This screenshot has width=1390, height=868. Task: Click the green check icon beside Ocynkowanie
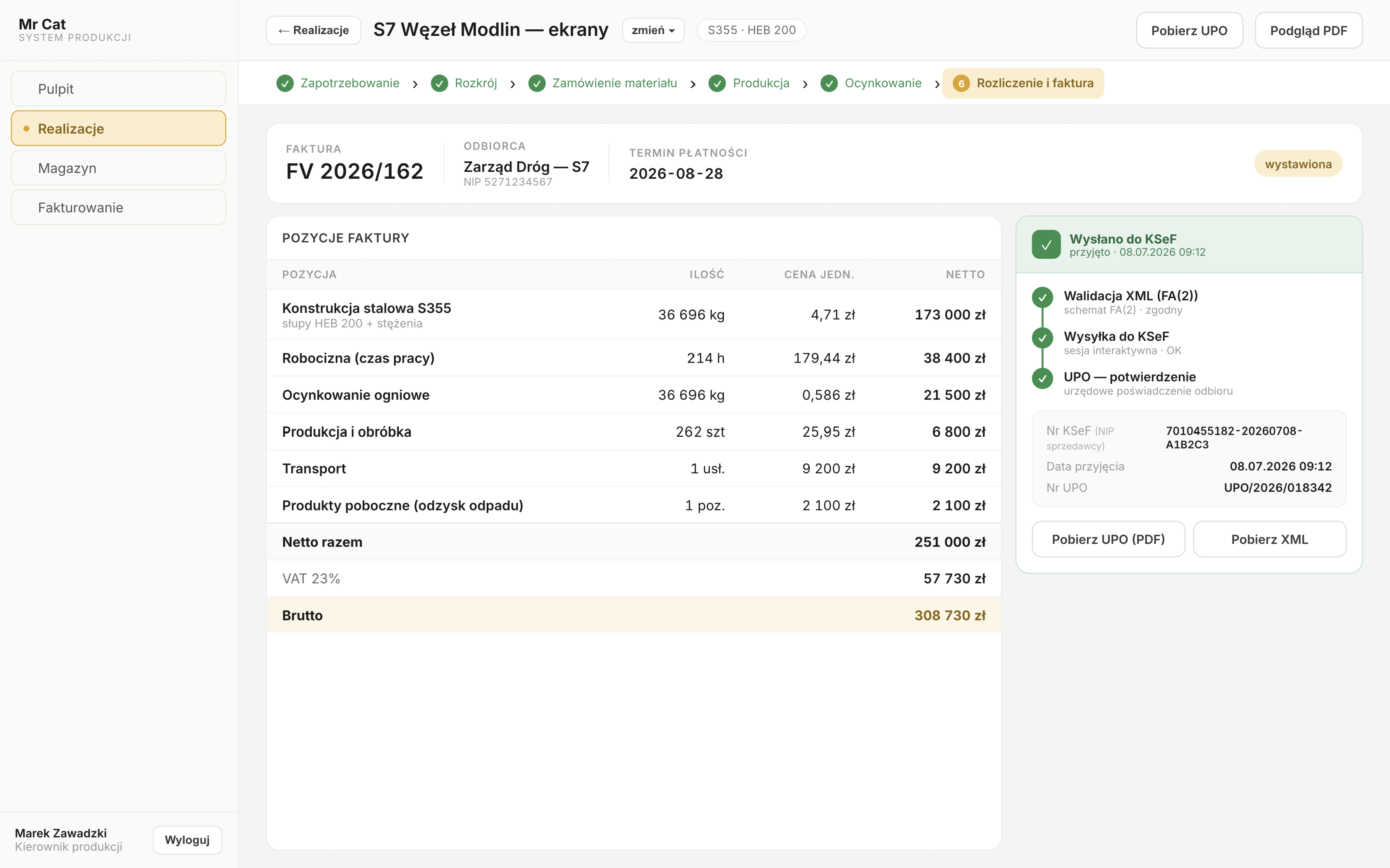(x=829, y=84)
